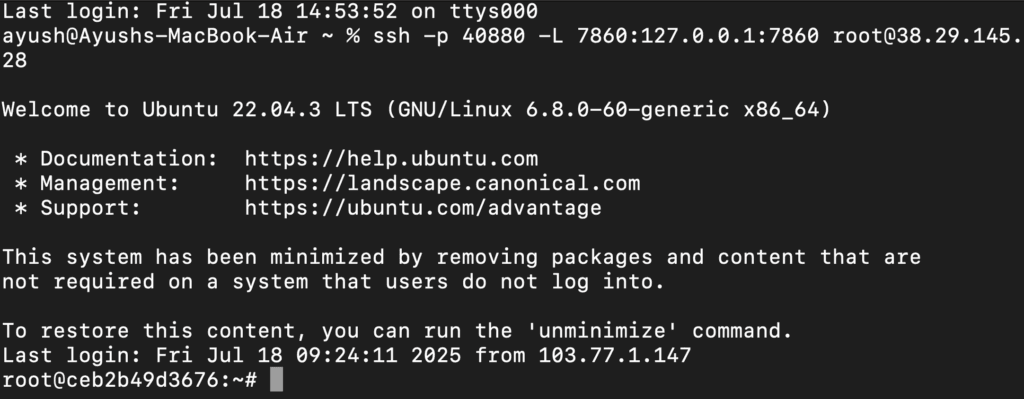Screen dimensions: 1024x399
Task: Open the https://help.ubuntu.com documentation link
Action: 391,159
